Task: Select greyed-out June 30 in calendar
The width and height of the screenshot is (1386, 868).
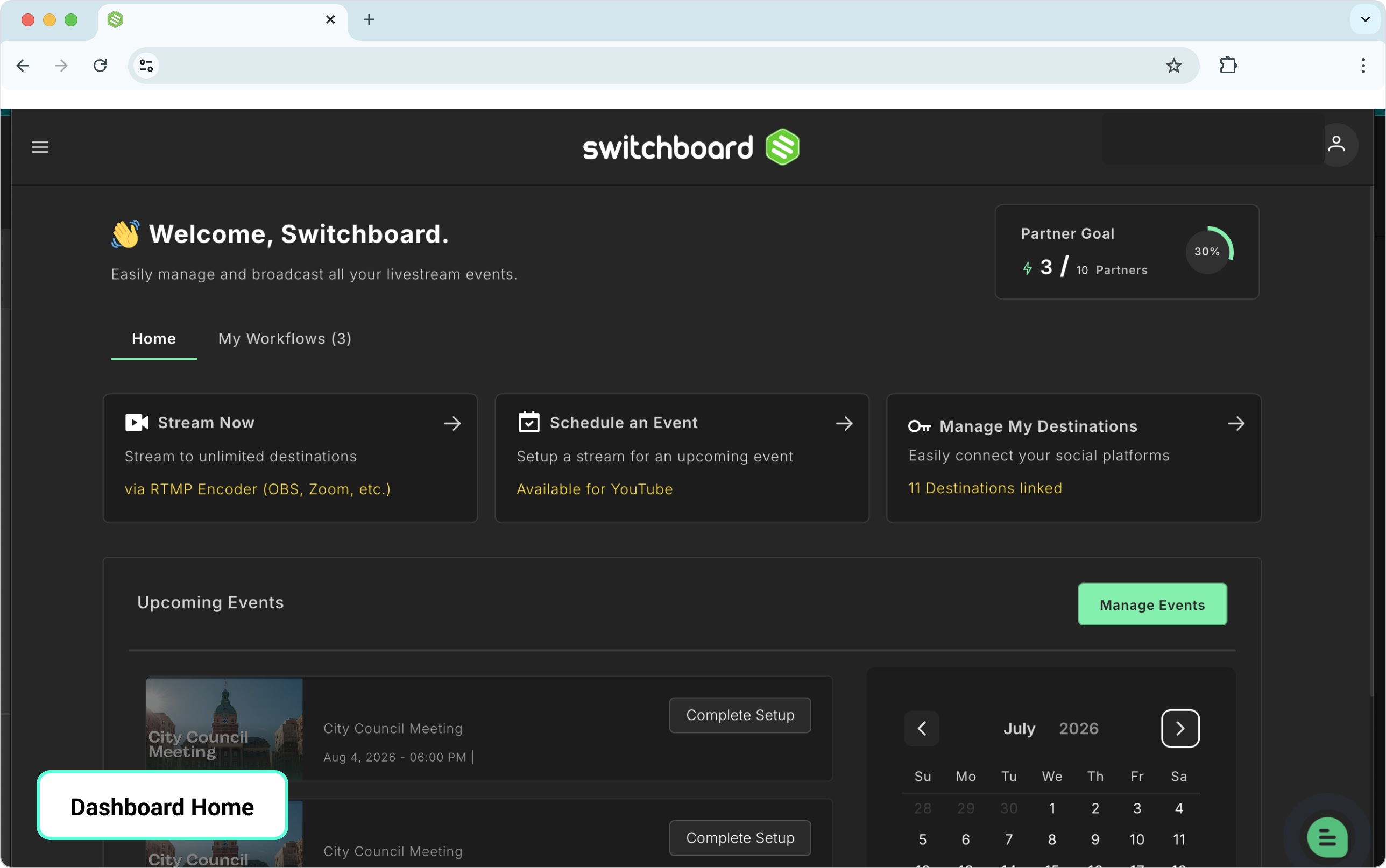Action: 1009,808
